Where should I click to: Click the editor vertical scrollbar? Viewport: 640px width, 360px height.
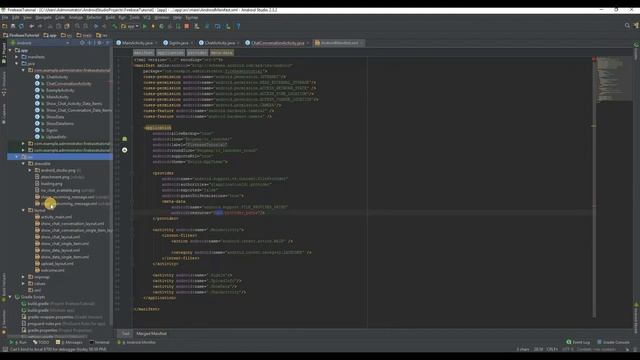click(594, 188)
